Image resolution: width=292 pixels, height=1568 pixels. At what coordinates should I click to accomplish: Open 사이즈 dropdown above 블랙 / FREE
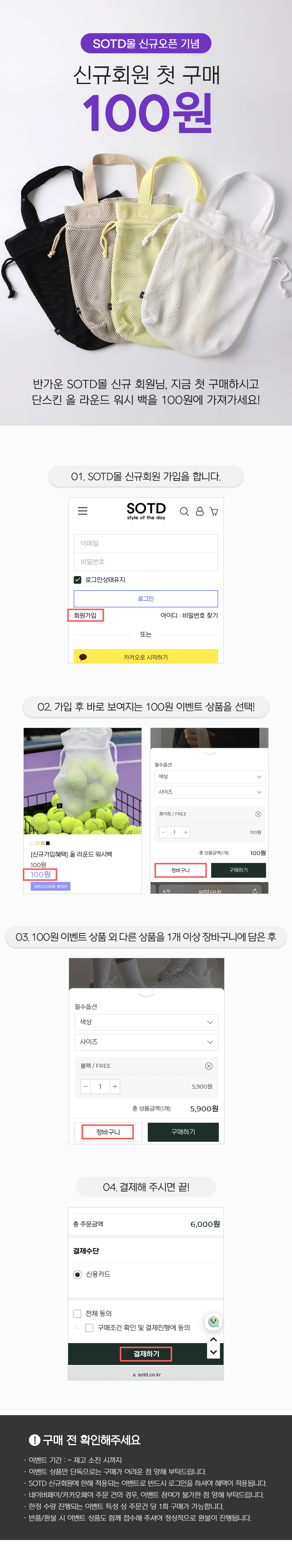[x=146, y=1042]
